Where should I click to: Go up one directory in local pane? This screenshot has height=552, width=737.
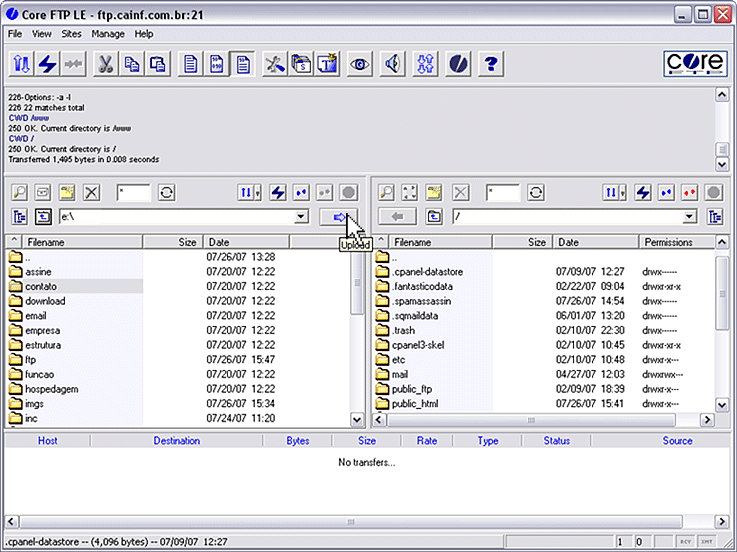tap(43, 217)
